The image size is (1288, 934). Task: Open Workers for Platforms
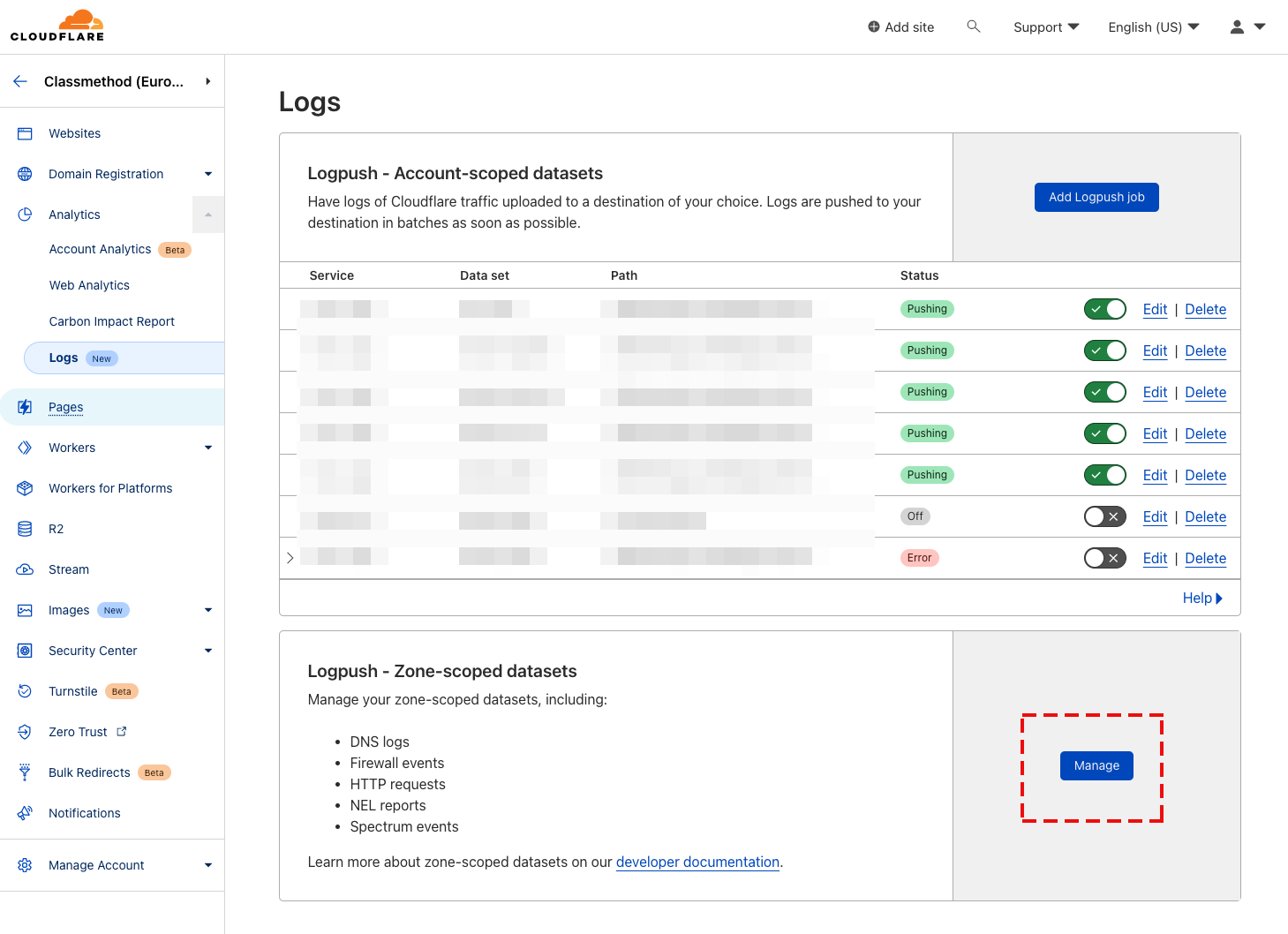pos(110,487)
